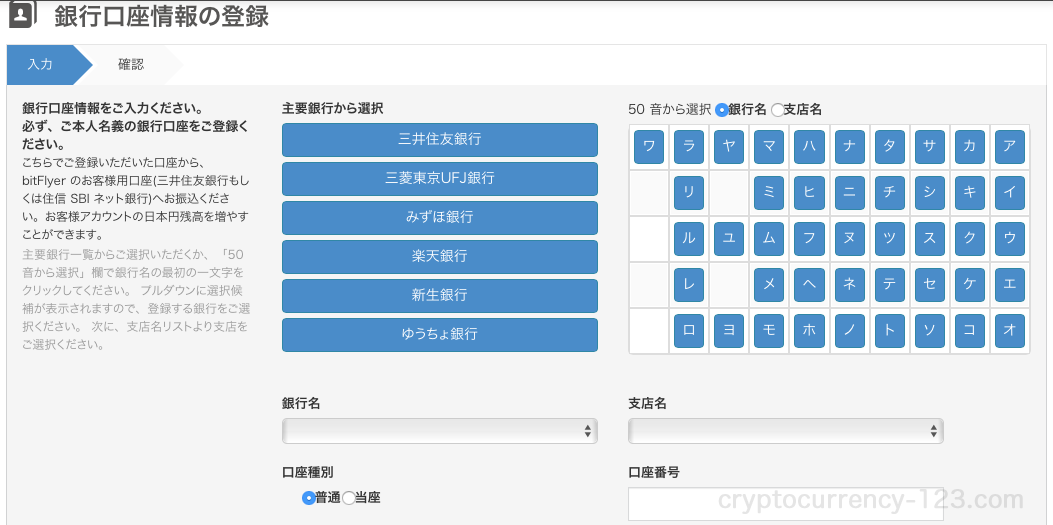Click the ヤ kana key
This screenshot has height=525, width=1053.
tap(729, 147)
